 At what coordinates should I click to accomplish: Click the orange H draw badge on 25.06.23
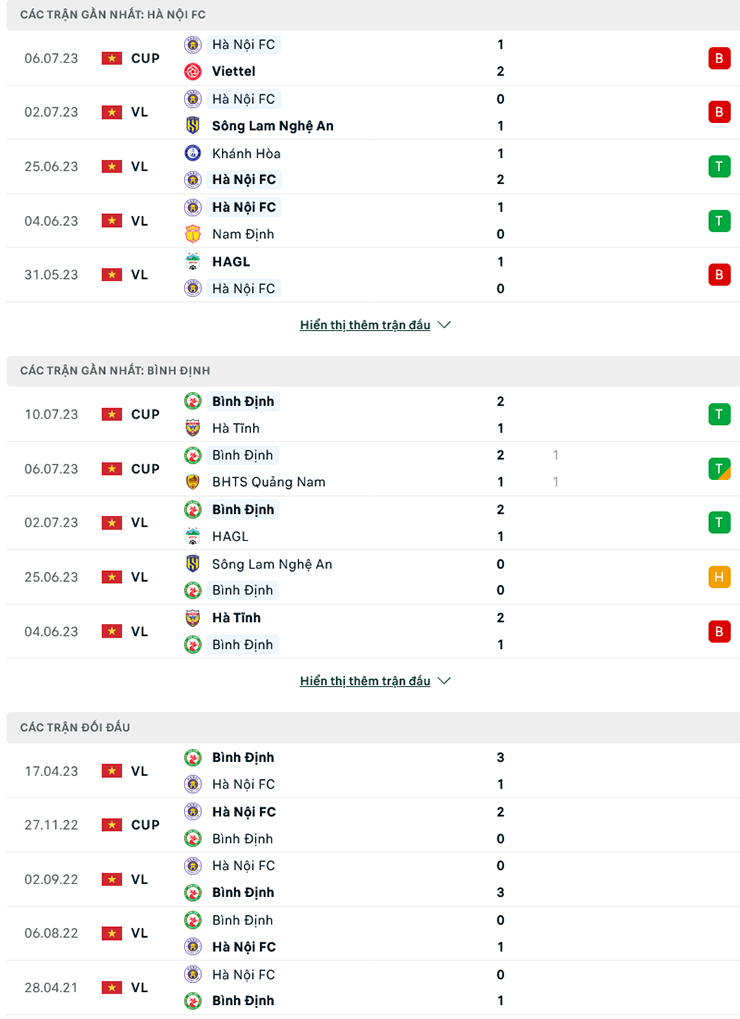[x=719, y=577]
